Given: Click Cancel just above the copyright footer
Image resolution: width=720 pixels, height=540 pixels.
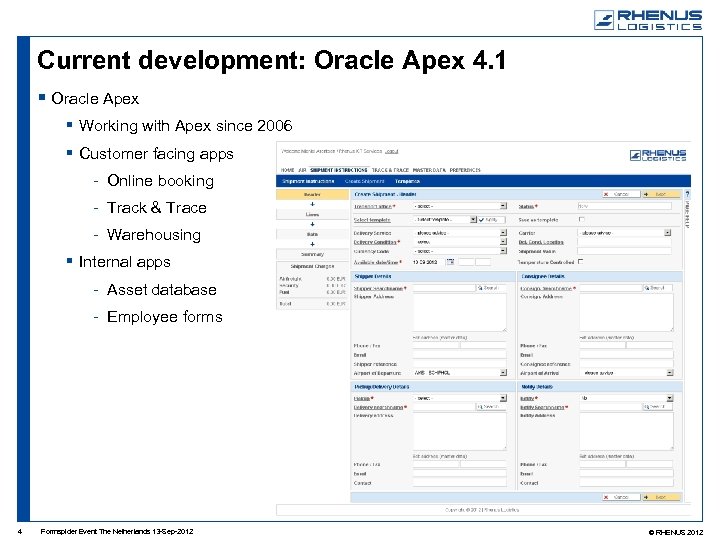Looking at the screenshot, I should pyautogui.click(x=620, y=497).
